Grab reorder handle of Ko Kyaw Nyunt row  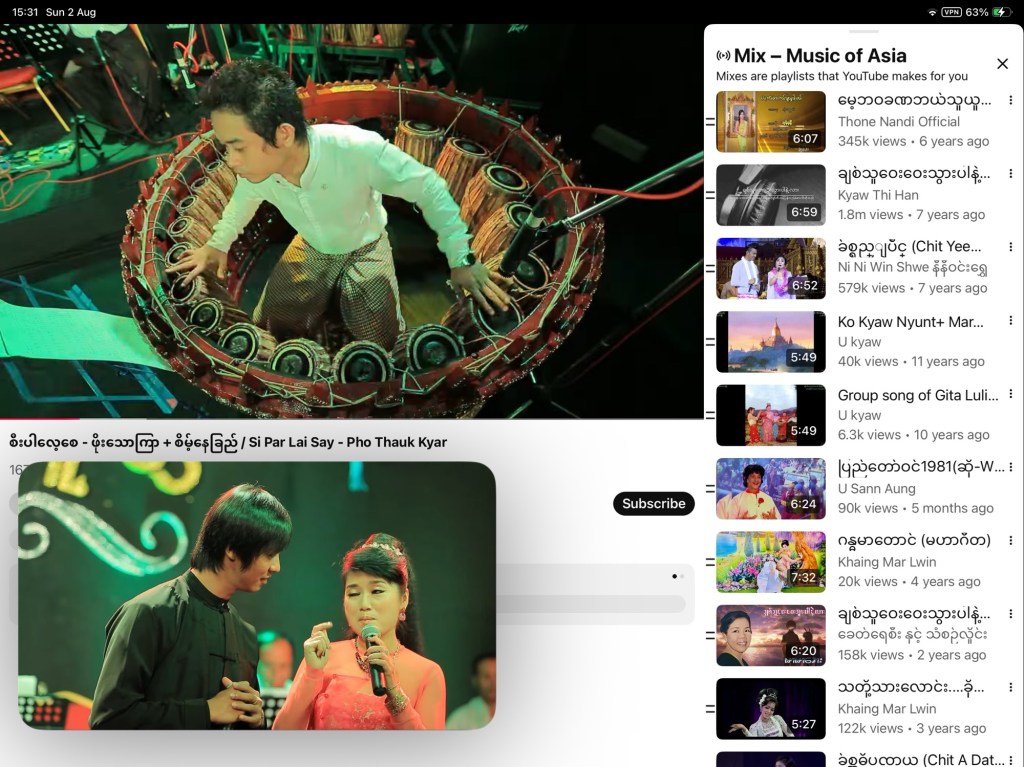(x=710, y=342)
